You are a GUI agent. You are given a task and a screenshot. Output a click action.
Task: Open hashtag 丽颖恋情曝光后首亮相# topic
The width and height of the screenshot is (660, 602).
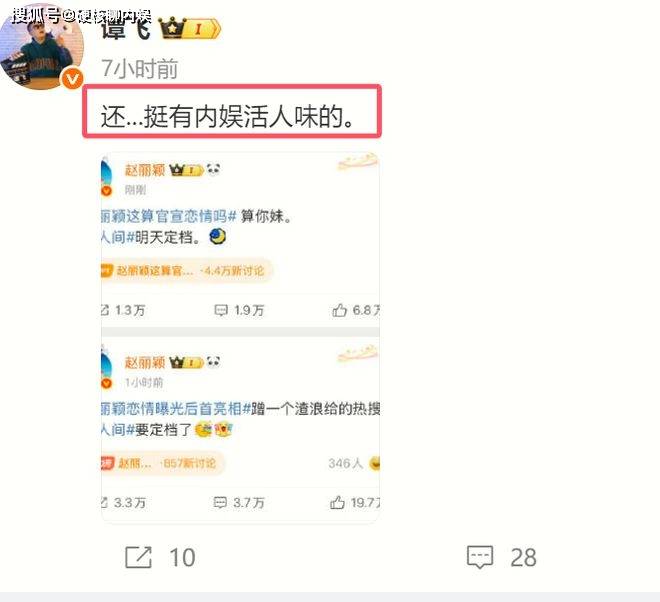click(x=176, y=408)
